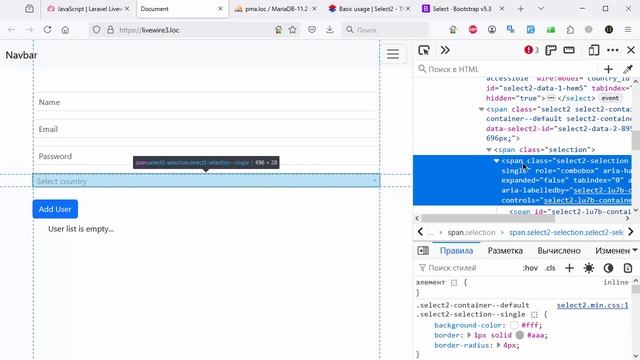Close the developer tools panel
Viewport: 640px width, 360px height.
631,50
